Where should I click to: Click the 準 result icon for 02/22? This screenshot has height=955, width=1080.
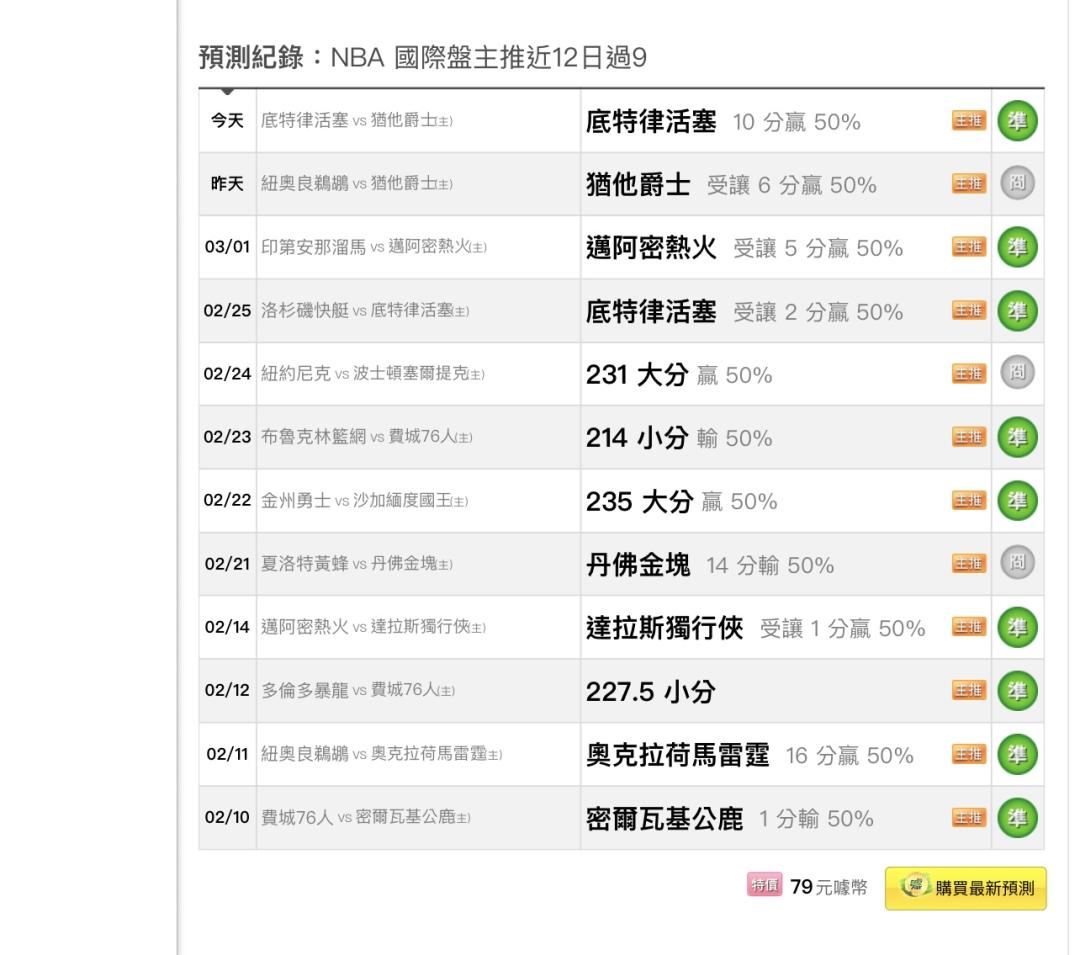(x=1017, y=501)
